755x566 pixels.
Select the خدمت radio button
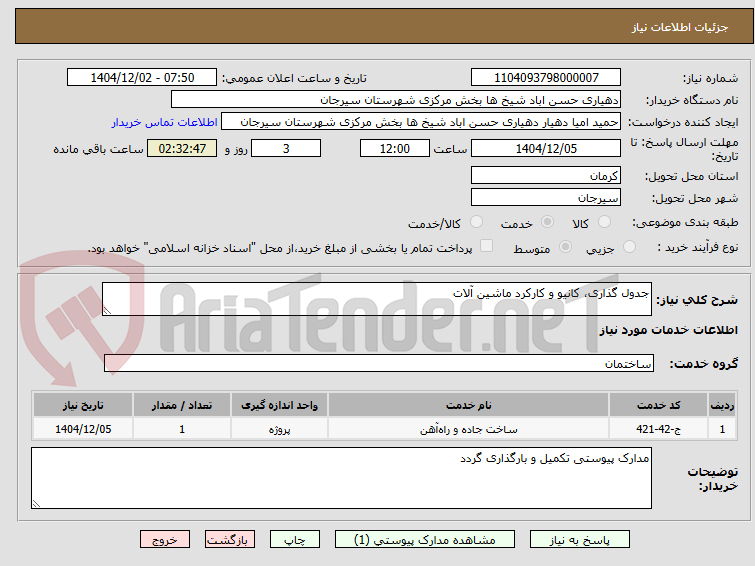(547, 222)
